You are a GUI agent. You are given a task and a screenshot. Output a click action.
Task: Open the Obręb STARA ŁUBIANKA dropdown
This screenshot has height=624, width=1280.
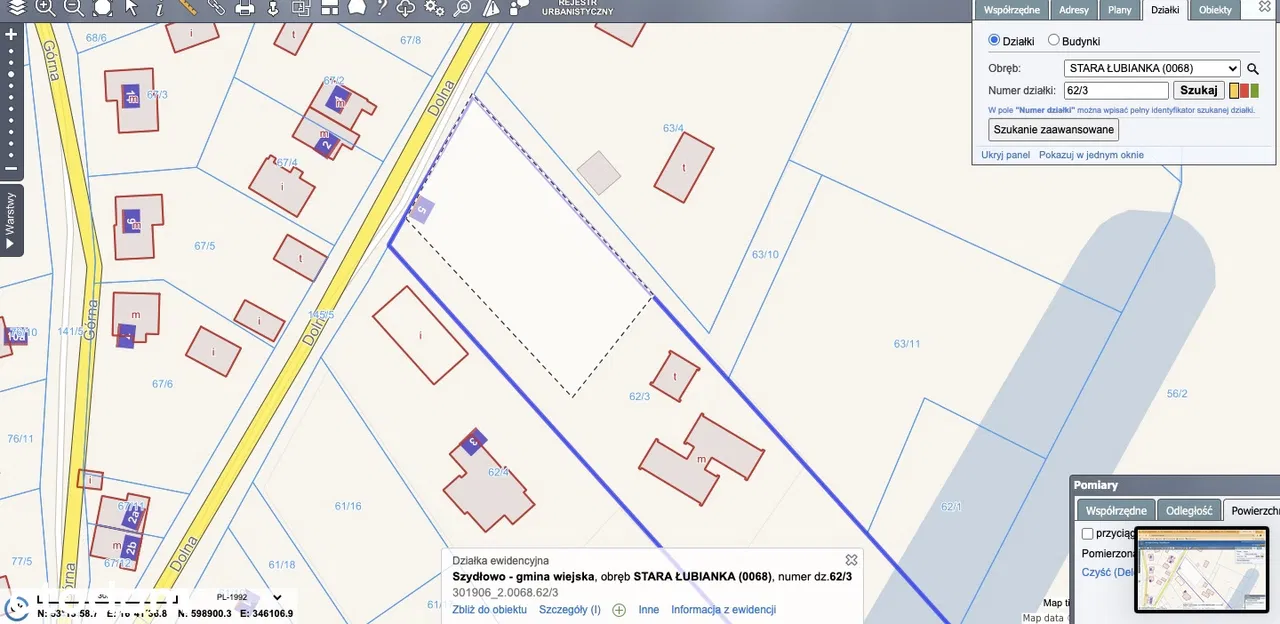pos(1152,69)
